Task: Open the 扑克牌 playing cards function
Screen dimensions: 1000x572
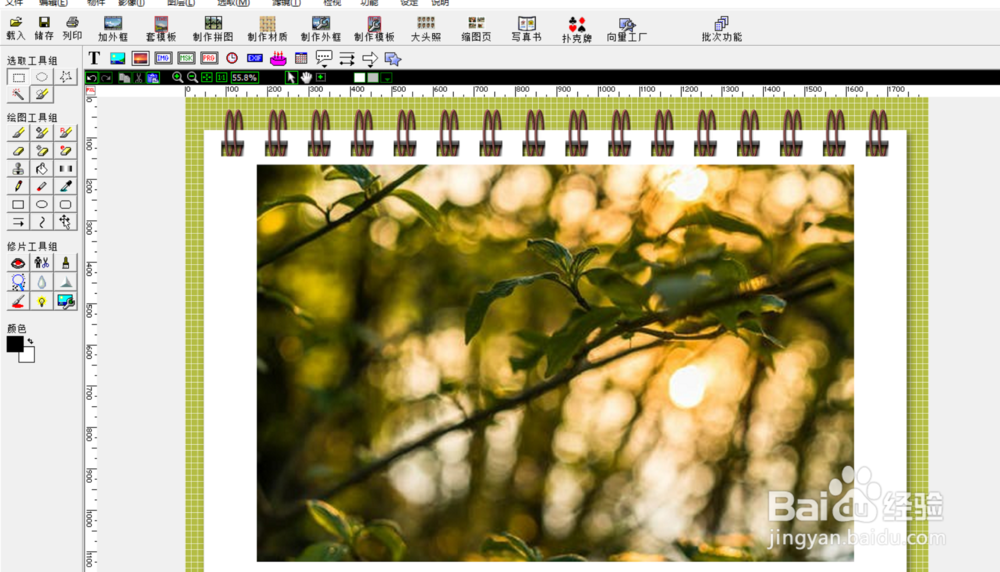Action: point(577,29)
